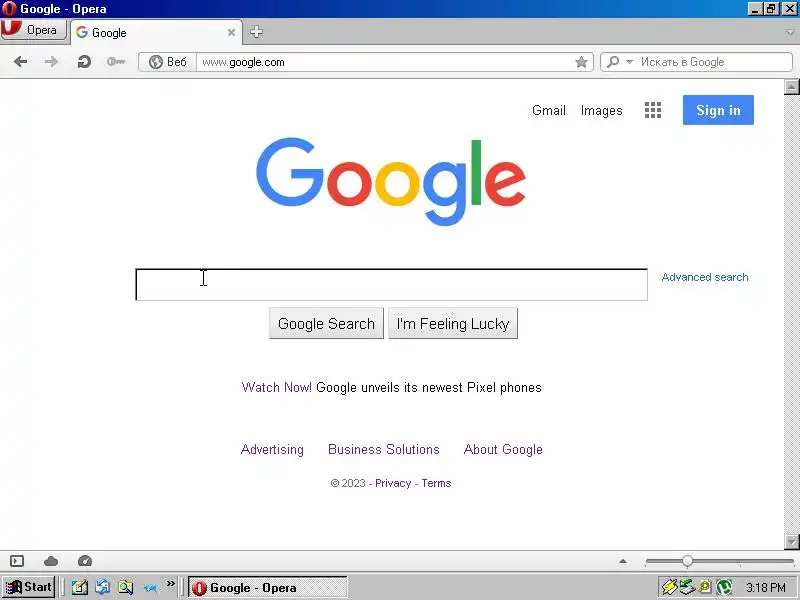Open search engine dropdown arrow
Screen dimensions: 800x600
[x=629, y=62]
